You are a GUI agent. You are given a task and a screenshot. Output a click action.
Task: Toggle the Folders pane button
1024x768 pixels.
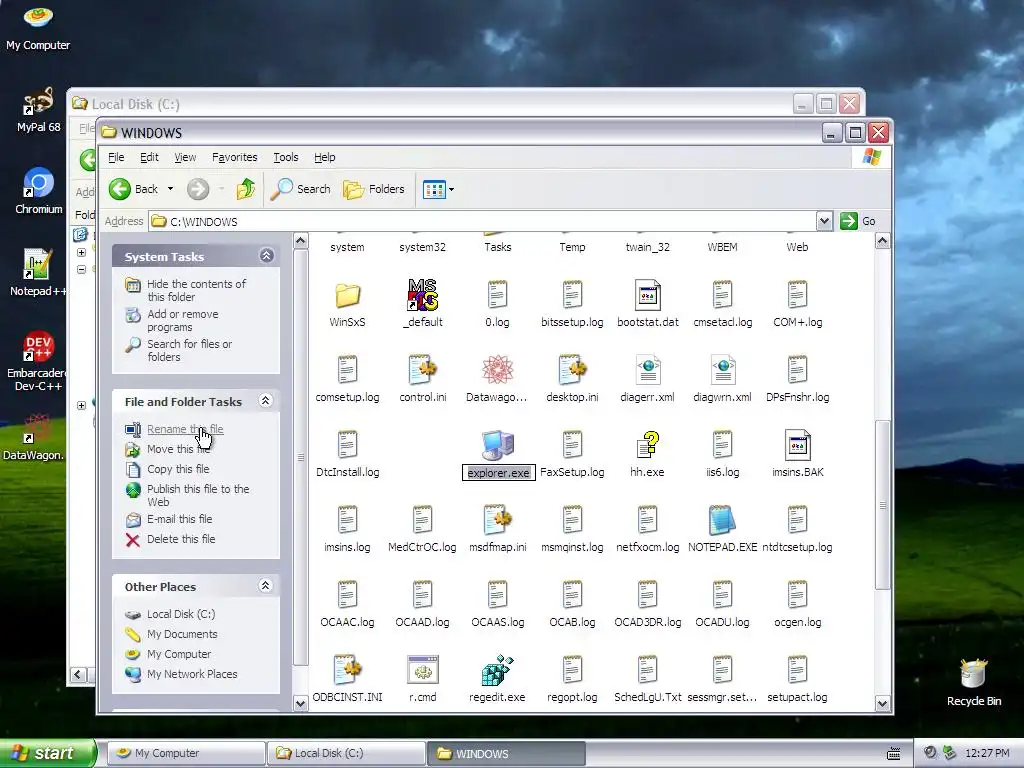tap(374, 189)
